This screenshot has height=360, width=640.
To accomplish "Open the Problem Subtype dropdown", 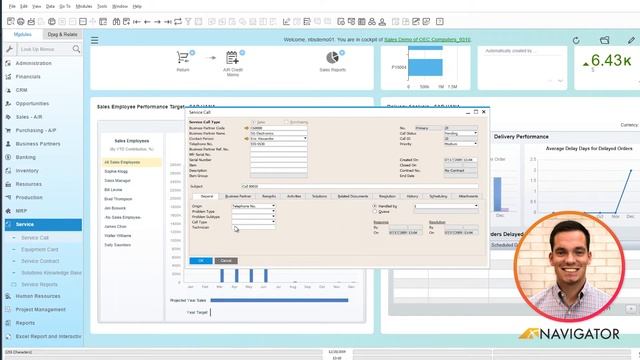I will tap(273, 217).
